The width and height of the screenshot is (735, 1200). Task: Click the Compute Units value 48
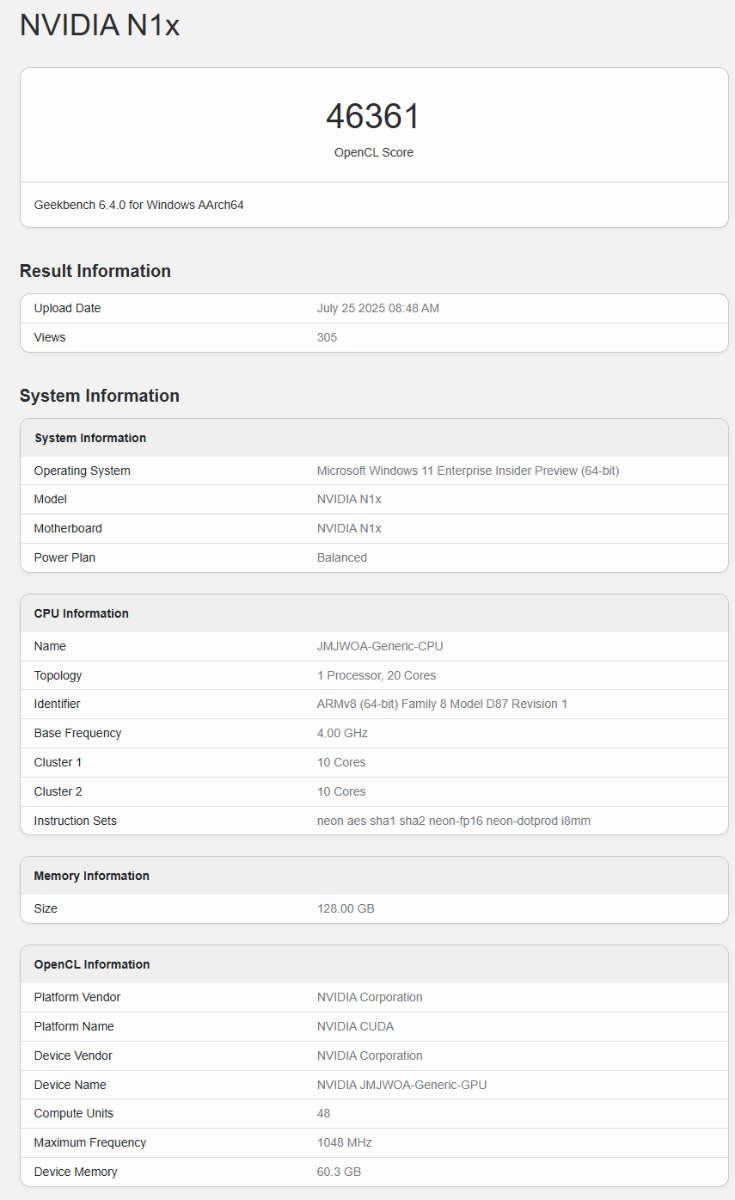point(324,1113)
